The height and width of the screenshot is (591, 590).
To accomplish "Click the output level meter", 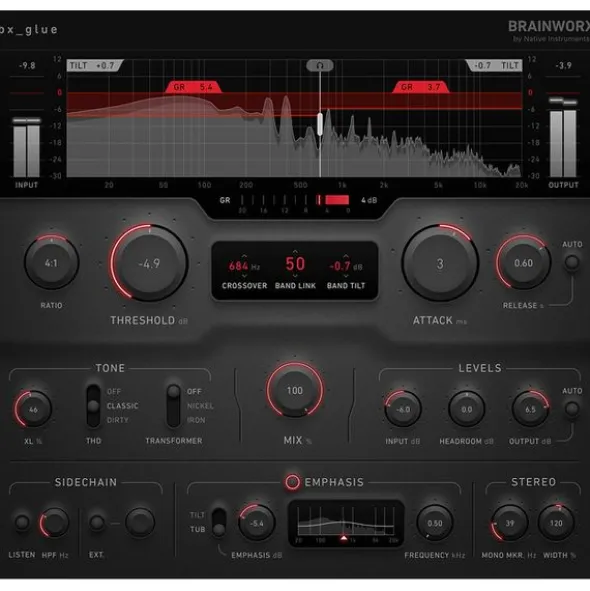I will 563,137.
